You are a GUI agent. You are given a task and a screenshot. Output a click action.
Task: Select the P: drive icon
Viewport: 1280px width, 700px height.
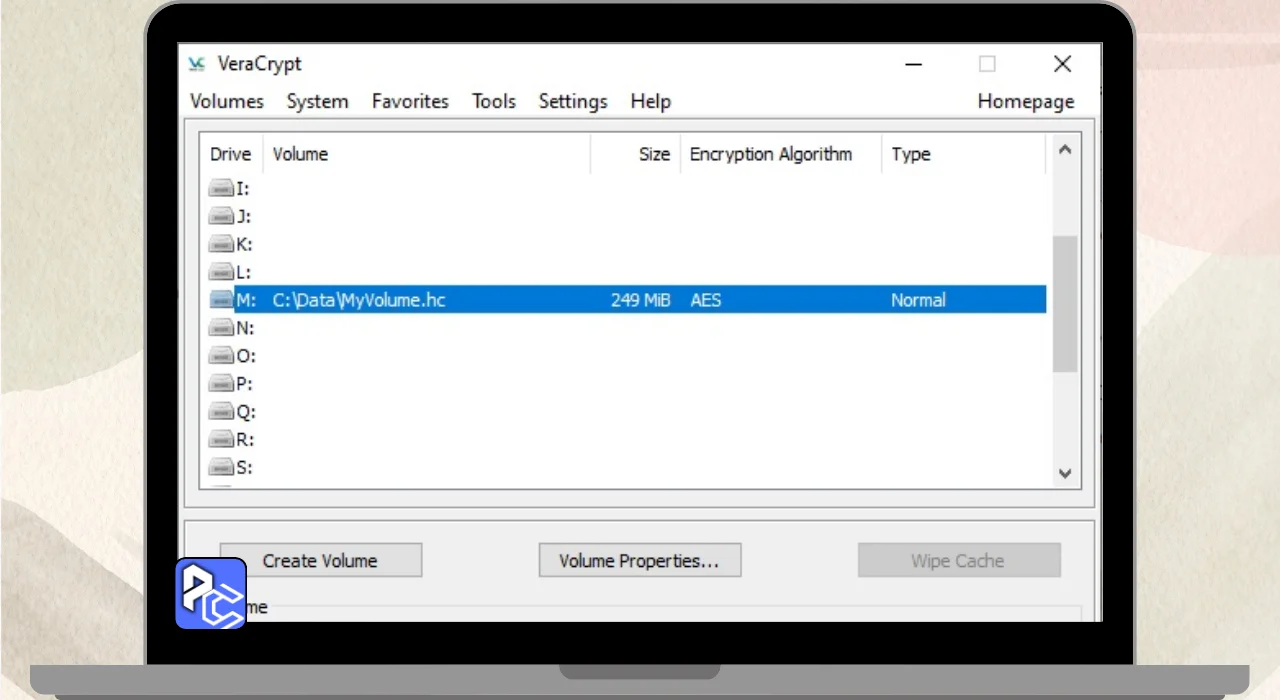[220, 384]
